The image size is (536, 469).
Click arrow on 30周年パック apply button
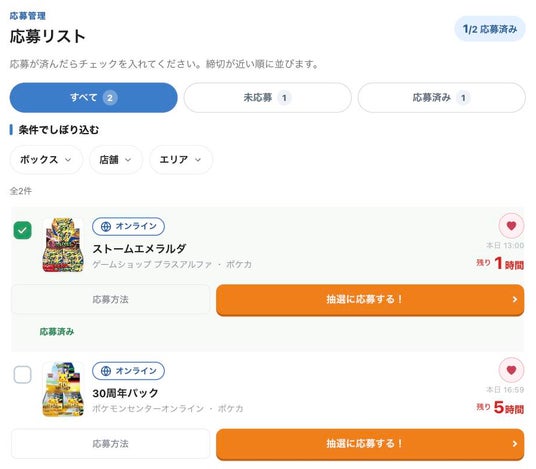[514, 444]
